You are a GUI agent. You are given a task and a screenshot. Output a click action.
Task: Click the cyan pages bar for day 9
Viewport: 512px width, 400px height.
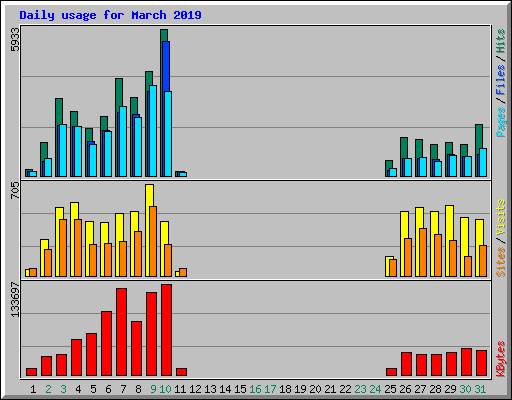coord(153,131)
